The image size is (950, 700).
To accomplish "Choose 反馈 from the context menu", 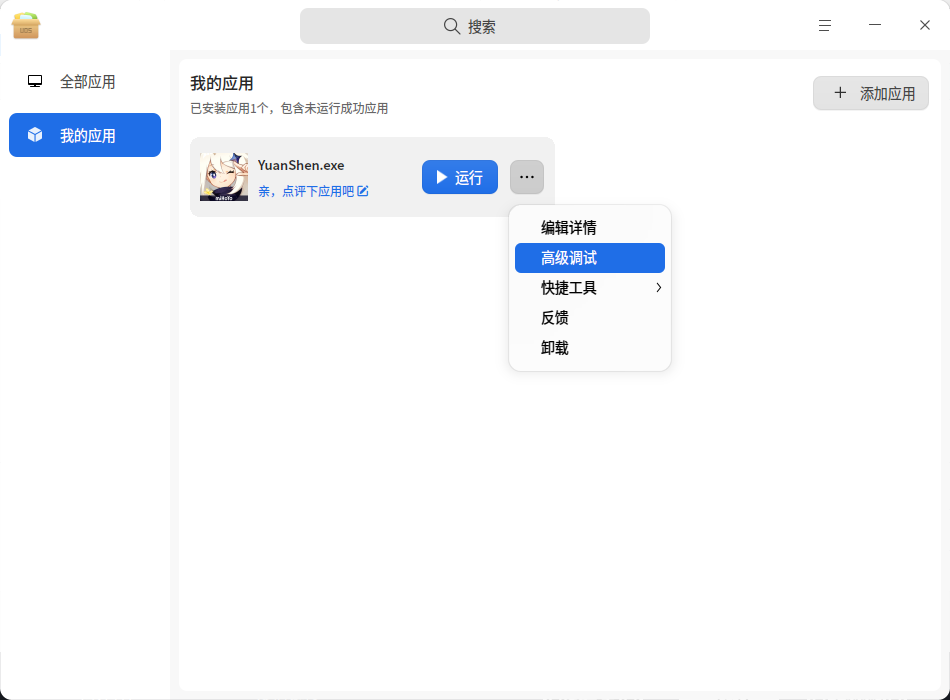I will pos(590,318).
